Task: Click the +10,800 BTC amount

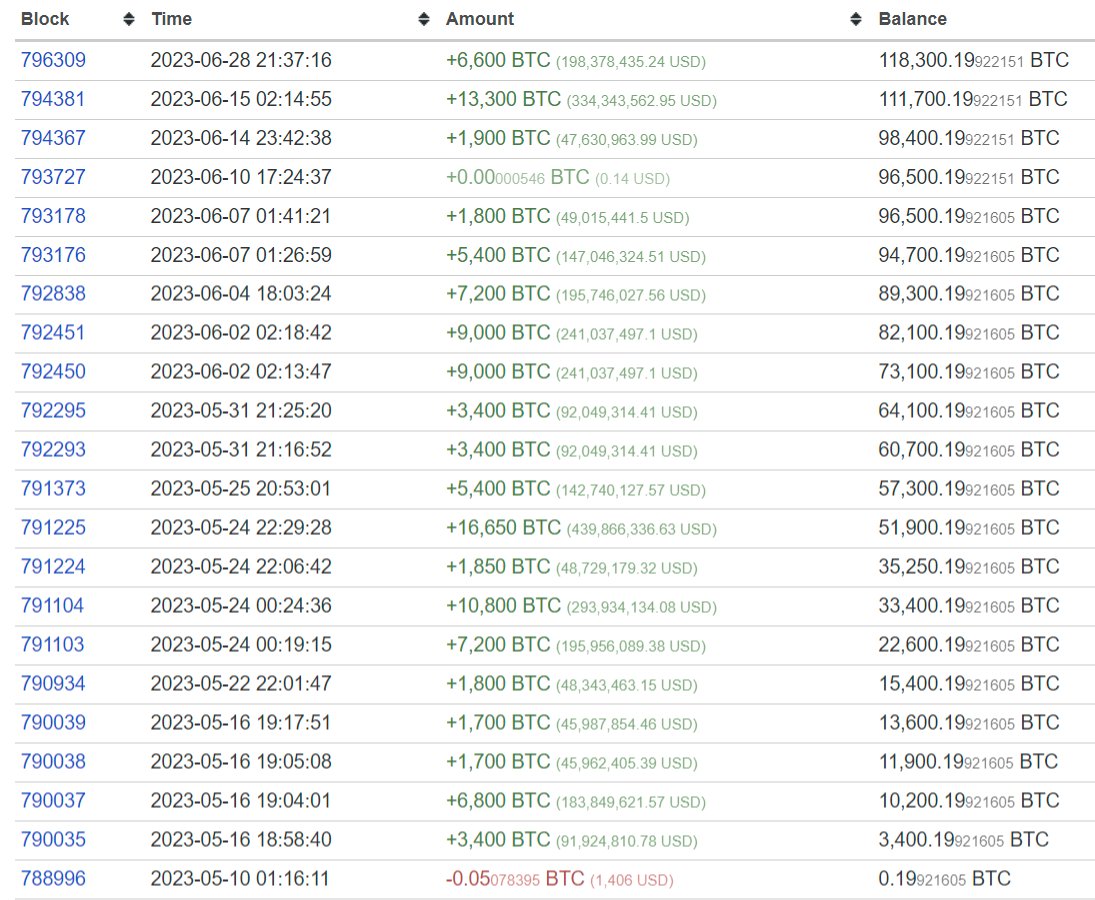Action: pos(504,606)
